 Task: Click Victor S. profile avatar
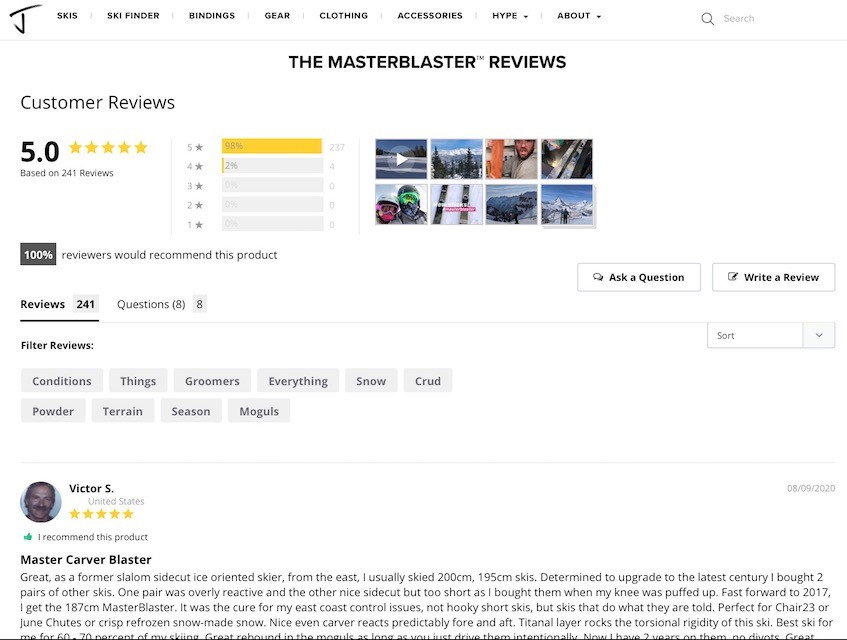41,502
